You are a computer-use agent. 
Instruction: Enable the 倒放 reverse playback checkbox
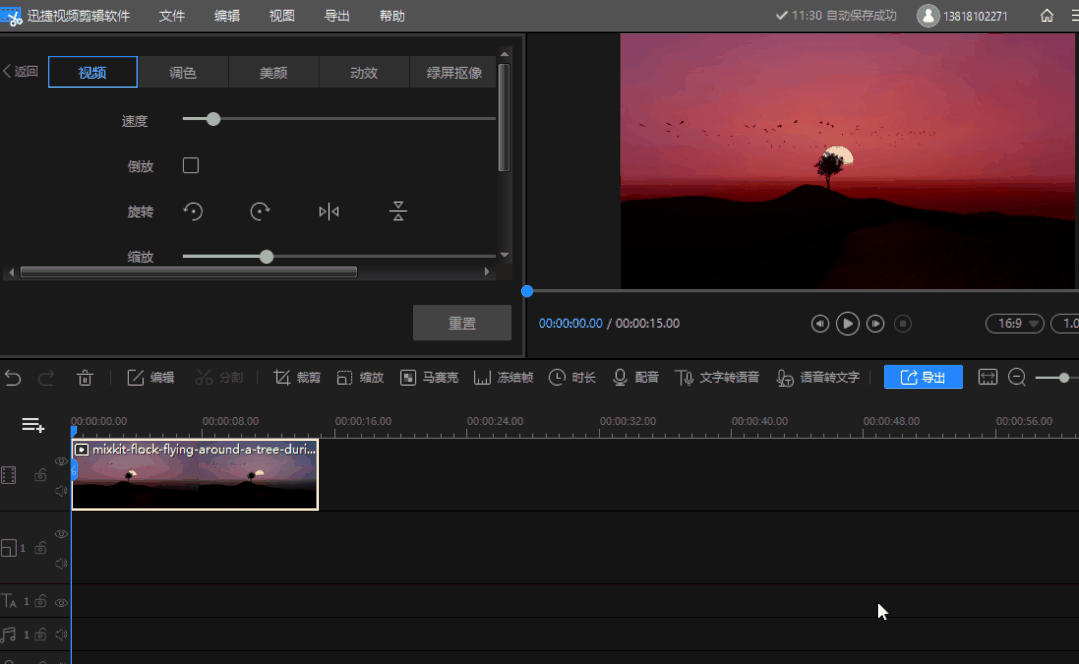[191, 166]
